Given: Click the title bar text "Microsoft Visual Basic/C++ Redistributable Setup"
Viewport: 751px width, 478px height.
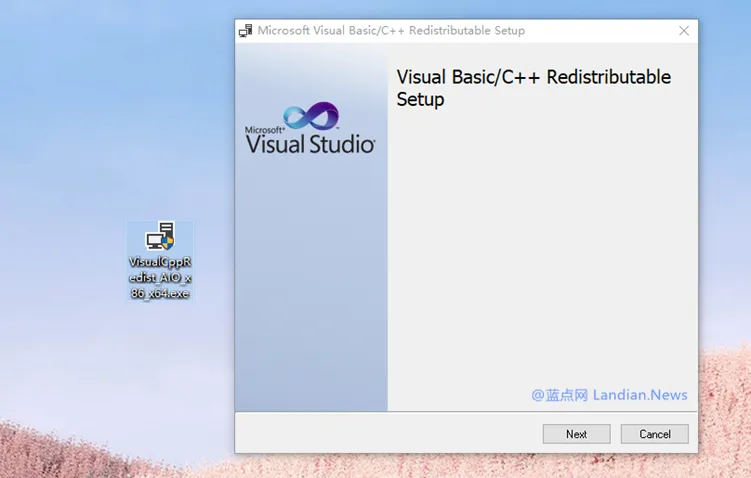Looking at the screenshot, I should pyautogui.click(x=391, y=31).
